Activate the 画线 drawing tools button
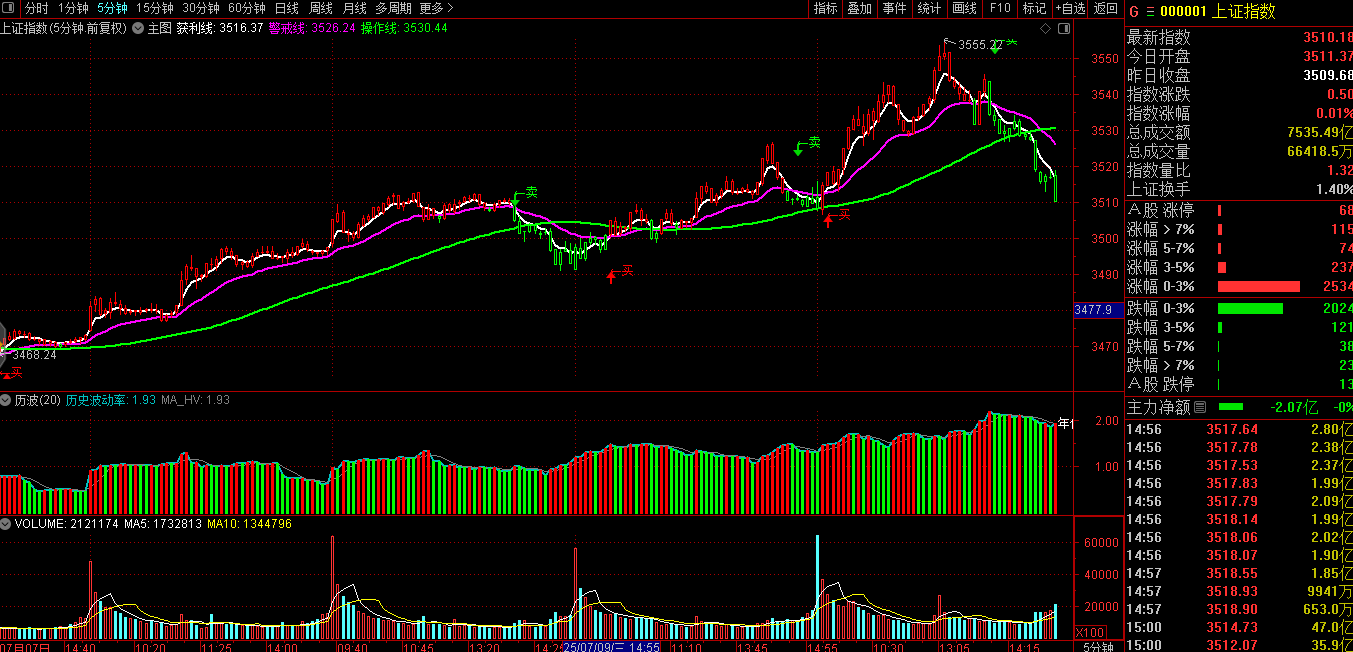Viewport: 1353px width, 652px height. [x=964, y=8]
